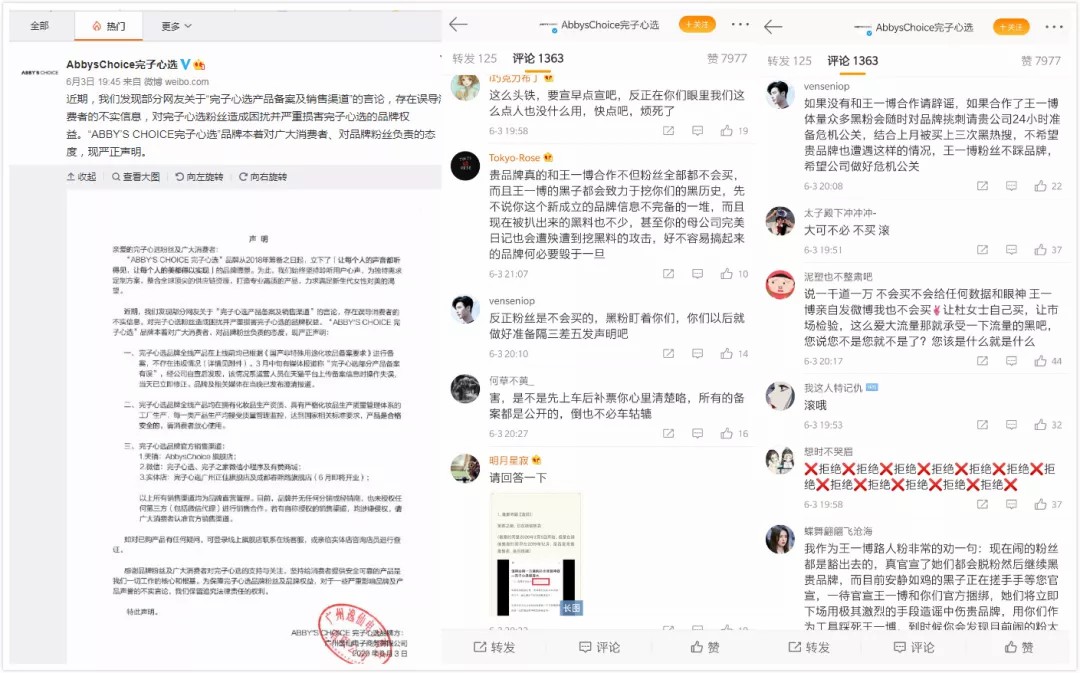Viewport: 1080px width, 673px height.
Task: Open 蝶舞翩翩飞沧海 user profile
Action: coord(838,532)
